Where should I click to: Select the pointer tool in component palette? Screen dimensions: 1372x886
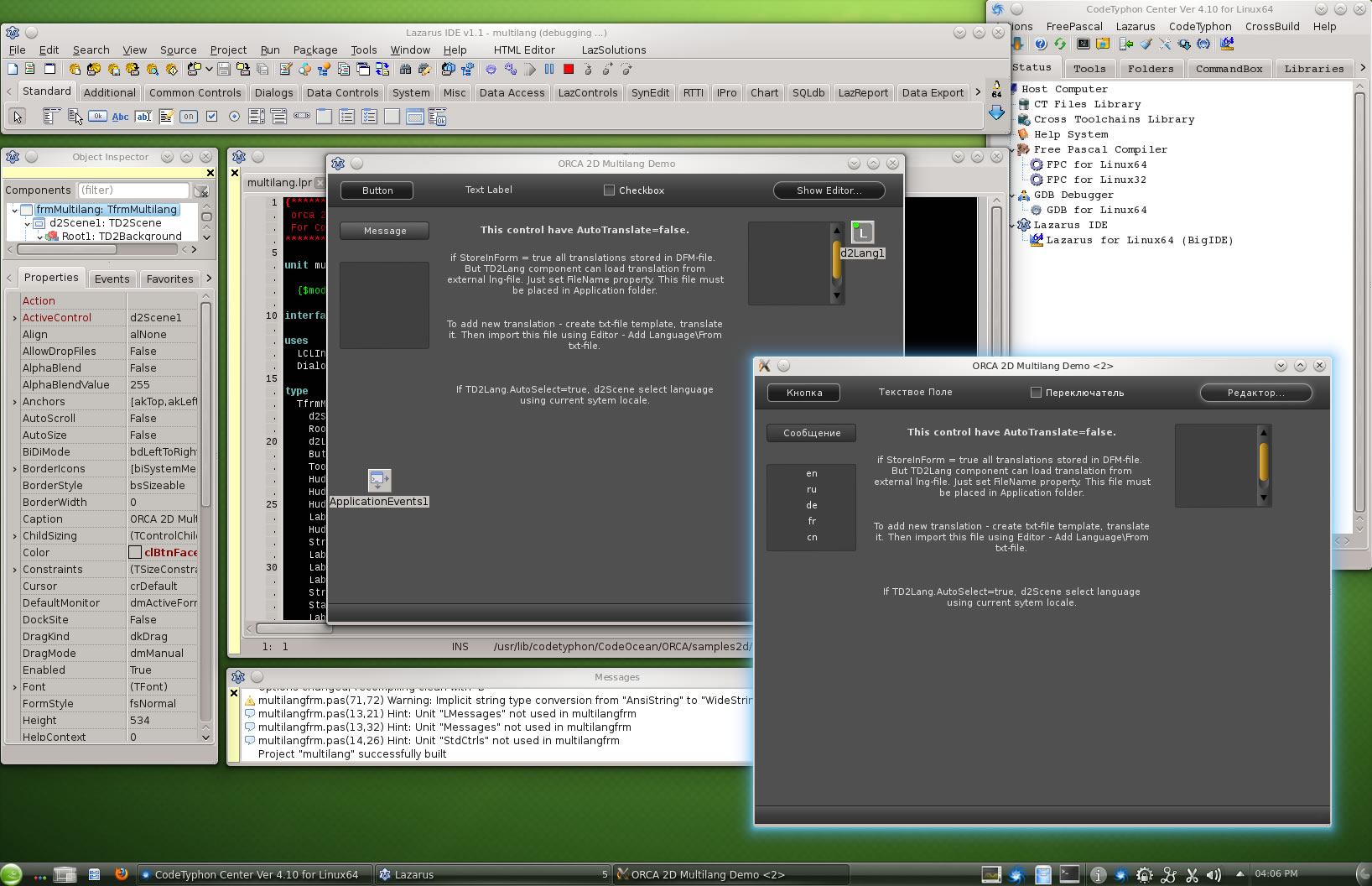click(x=18, y=117)
